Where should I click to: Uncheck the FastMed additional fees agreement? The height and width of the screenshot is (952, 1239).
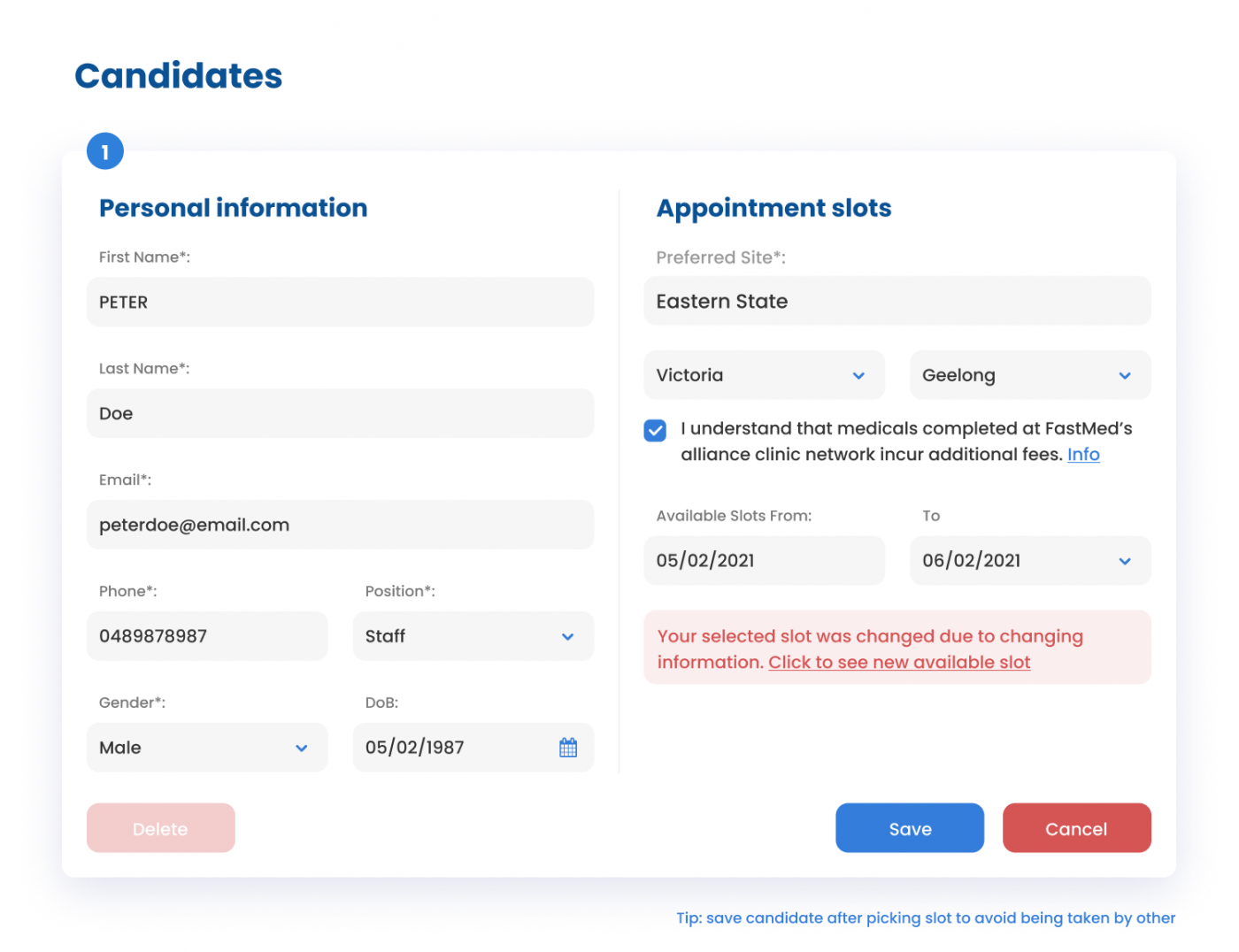point(655,430)
